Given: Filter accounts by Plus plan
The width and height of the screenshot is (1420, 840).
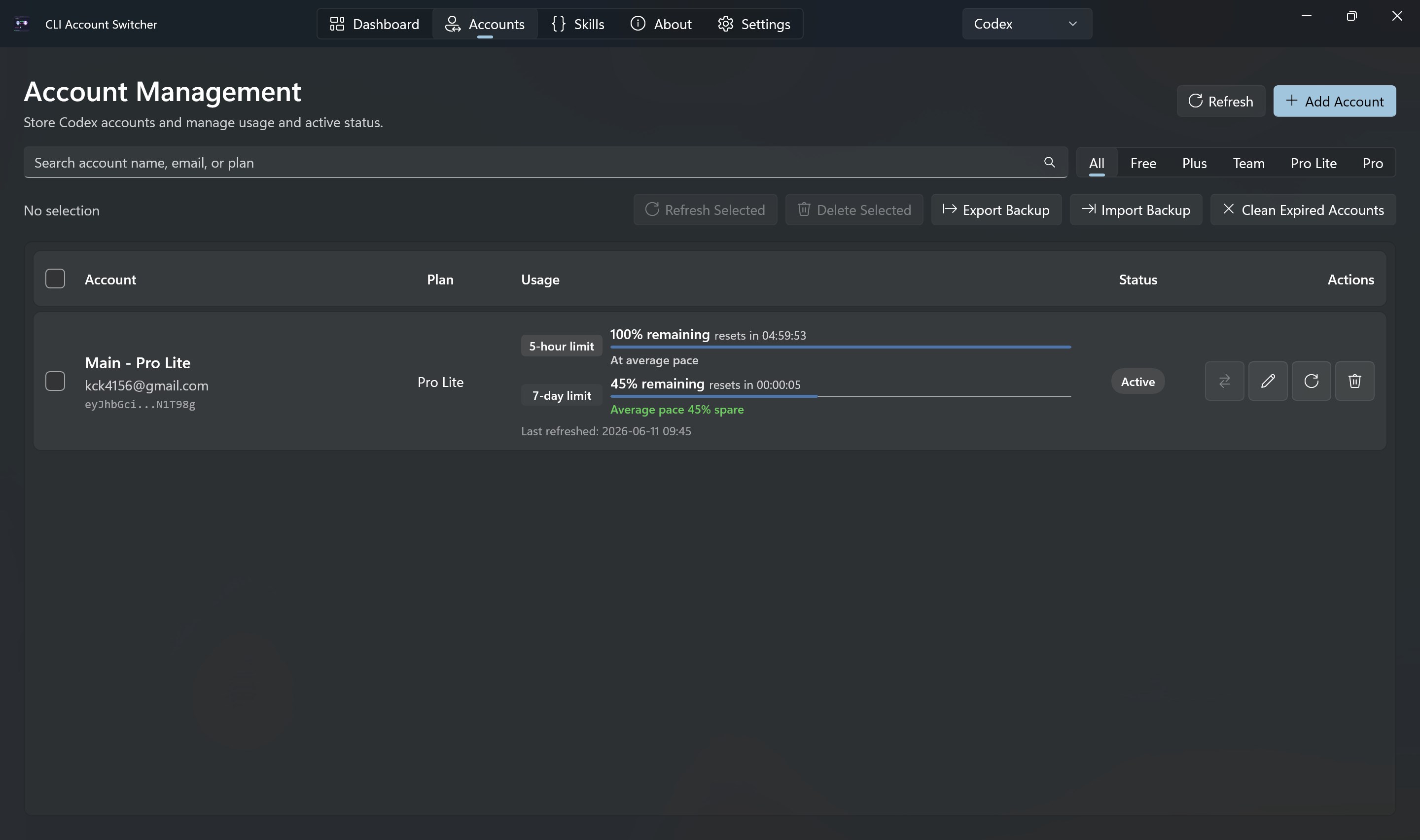Looking at the screenshot, I should [1194, 163].
